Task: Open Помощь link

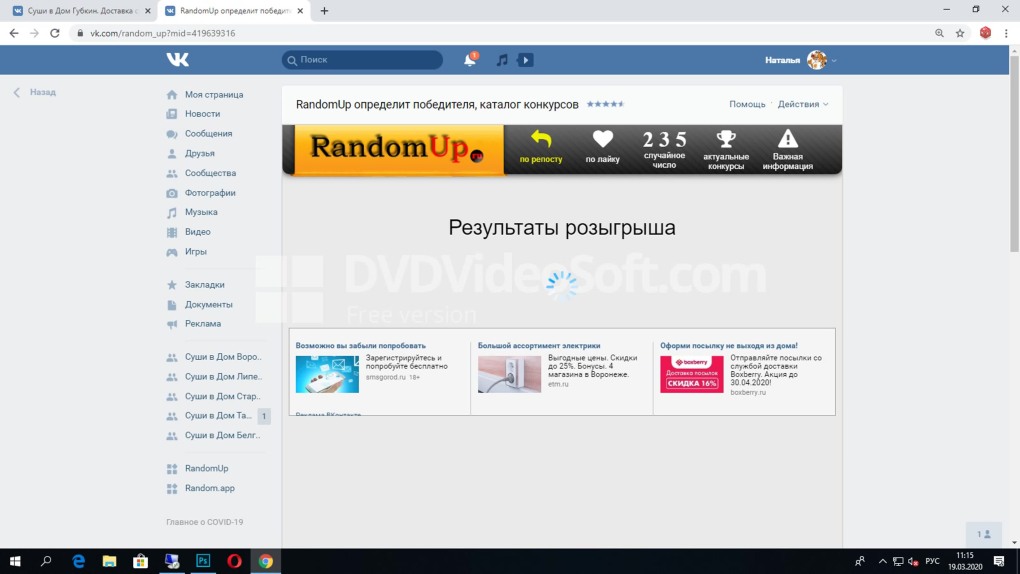Action: click(747, 104)
